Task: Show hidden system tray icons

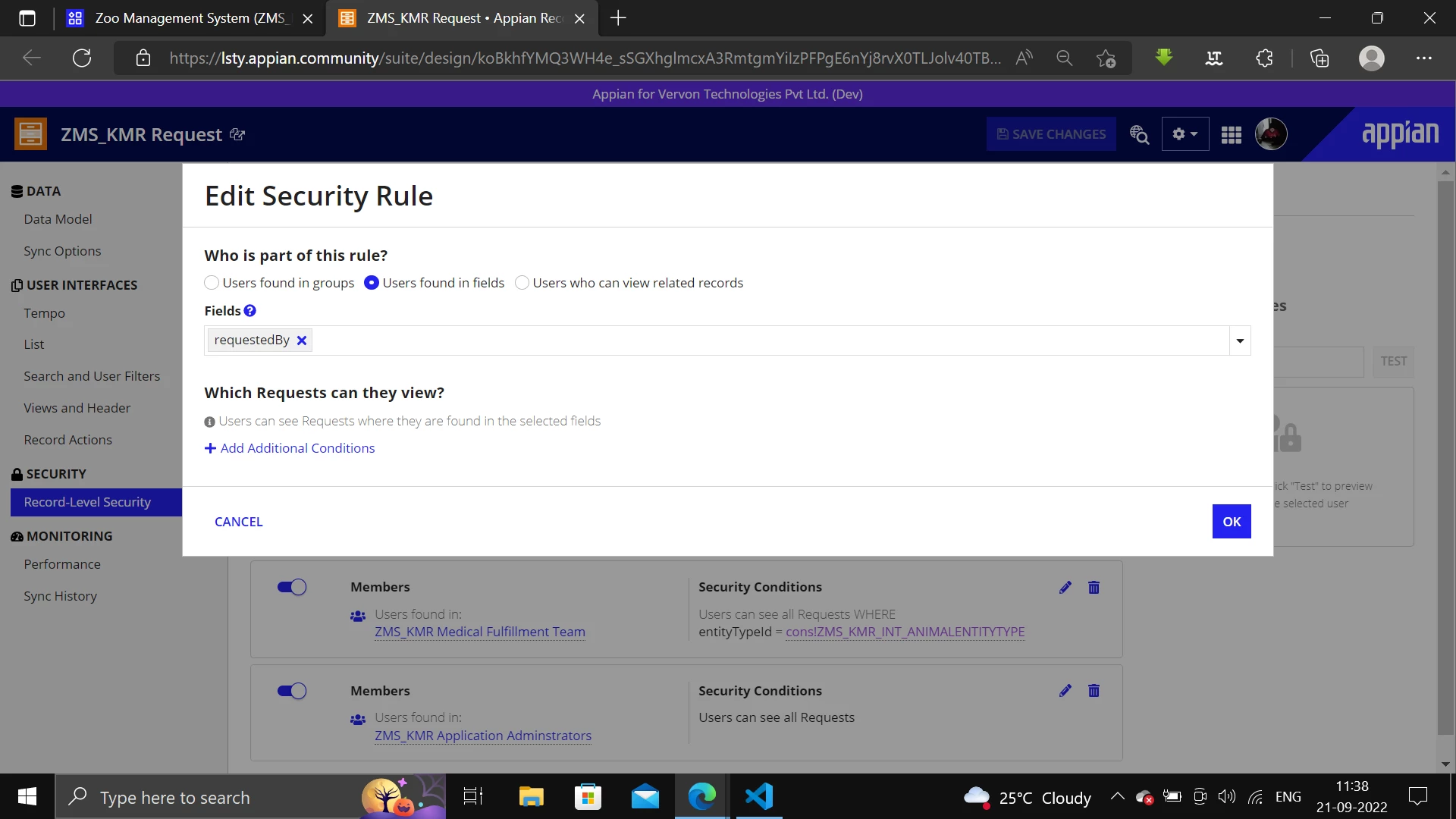Action: (x=1117, y=797)
